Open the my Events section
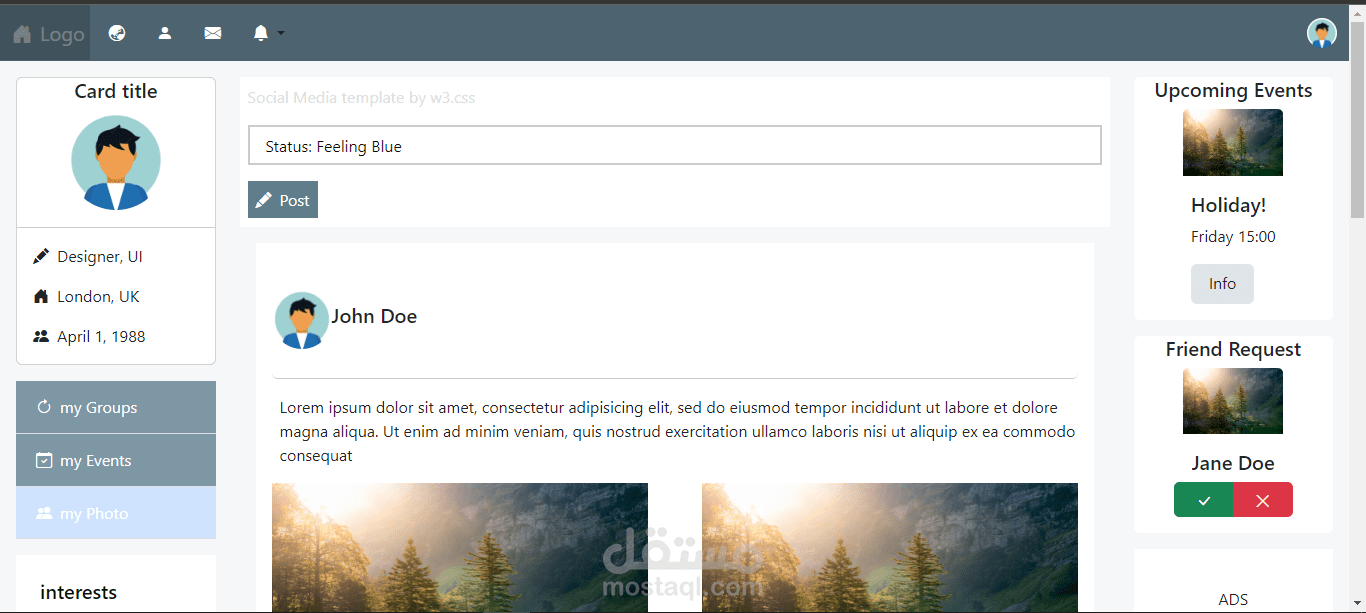 116,460
